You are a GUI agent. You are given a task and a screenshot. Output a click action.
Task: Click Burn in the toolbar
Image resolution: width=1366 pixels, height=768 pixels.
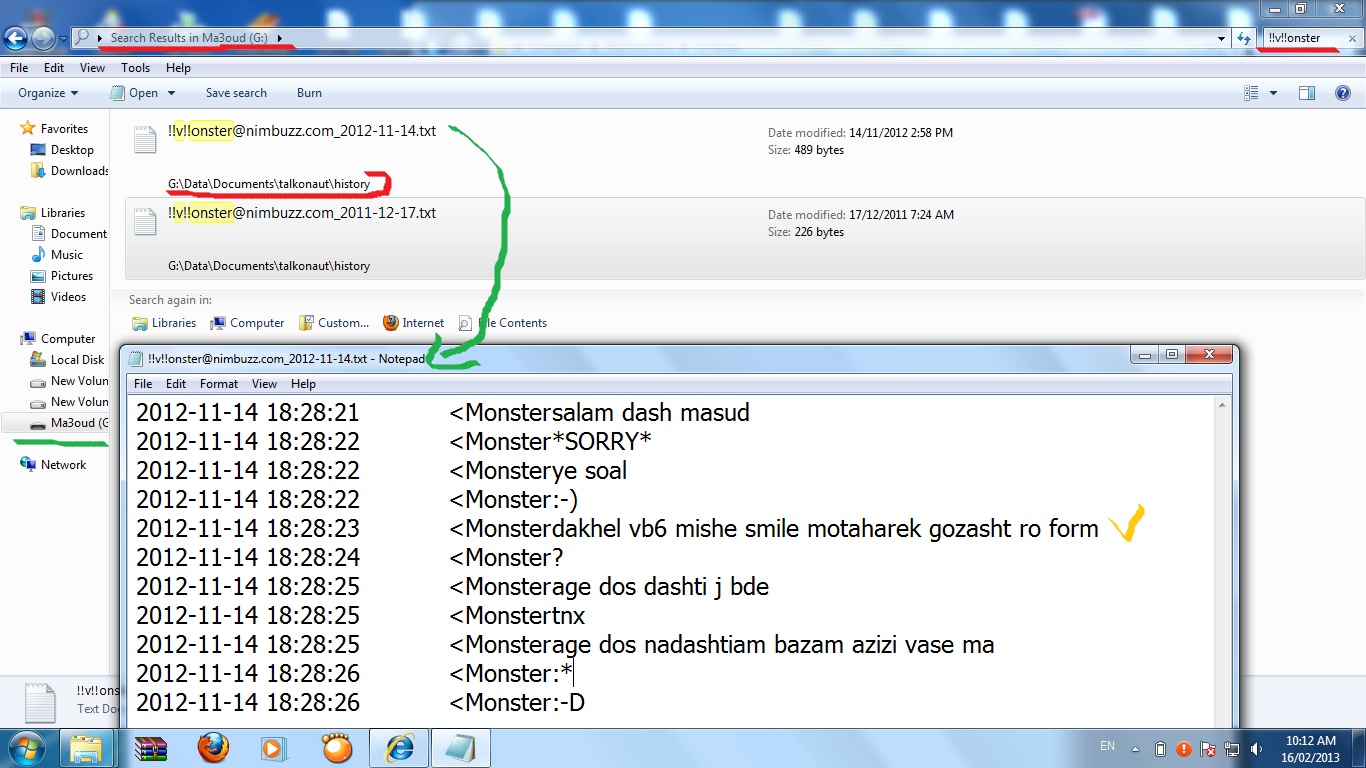pyautogui.click(x=309, y=93)
